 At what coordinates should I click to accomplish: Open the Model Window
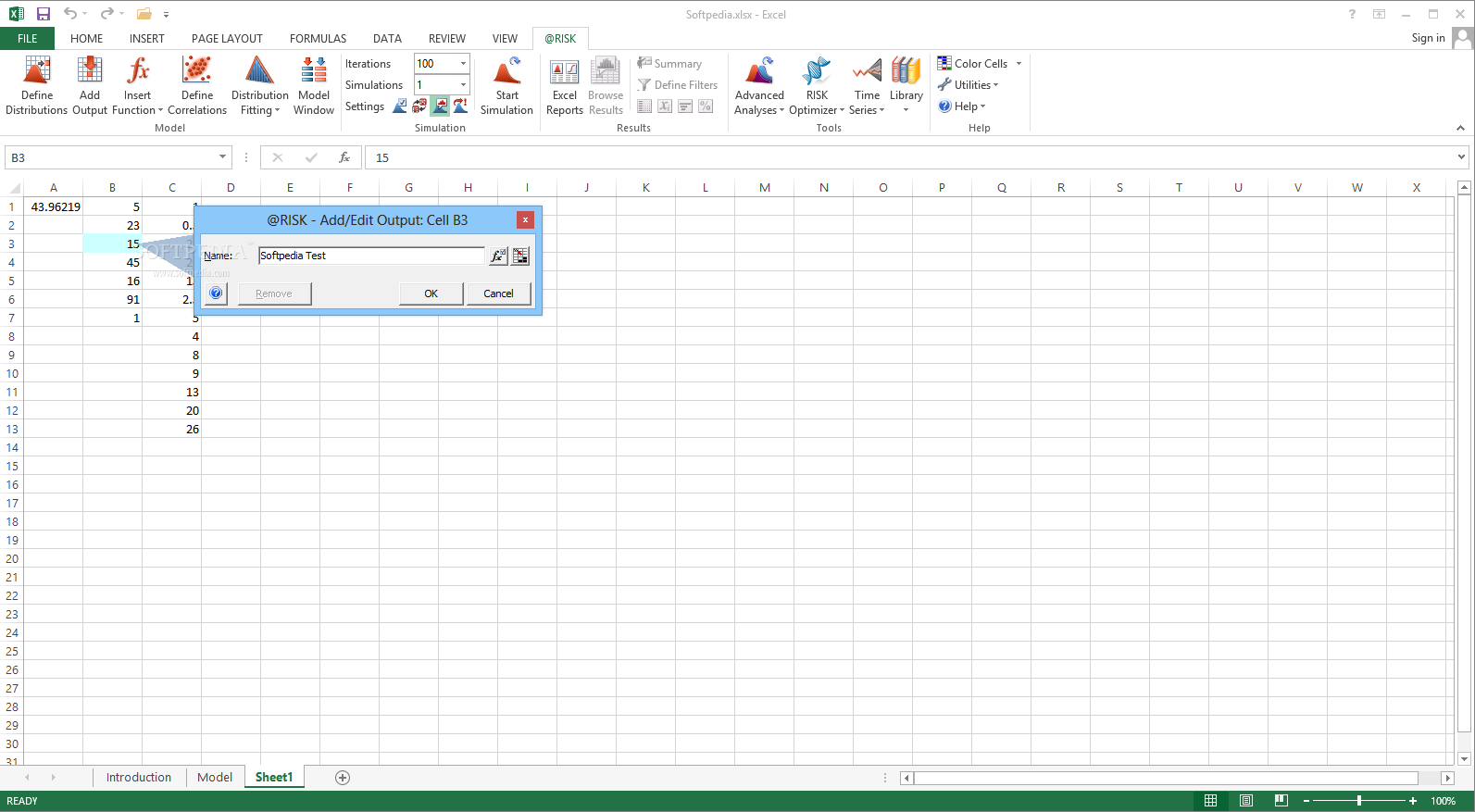click(314, 85)
